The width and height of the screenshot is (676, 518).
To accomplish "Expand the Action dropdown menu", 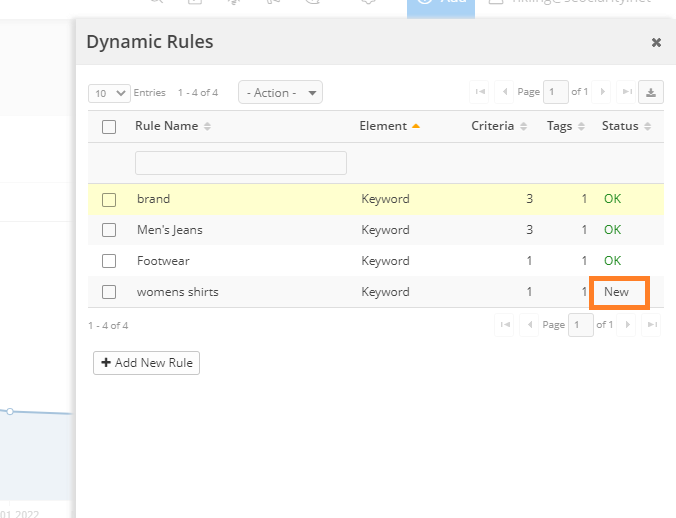I will click(280, 93).
